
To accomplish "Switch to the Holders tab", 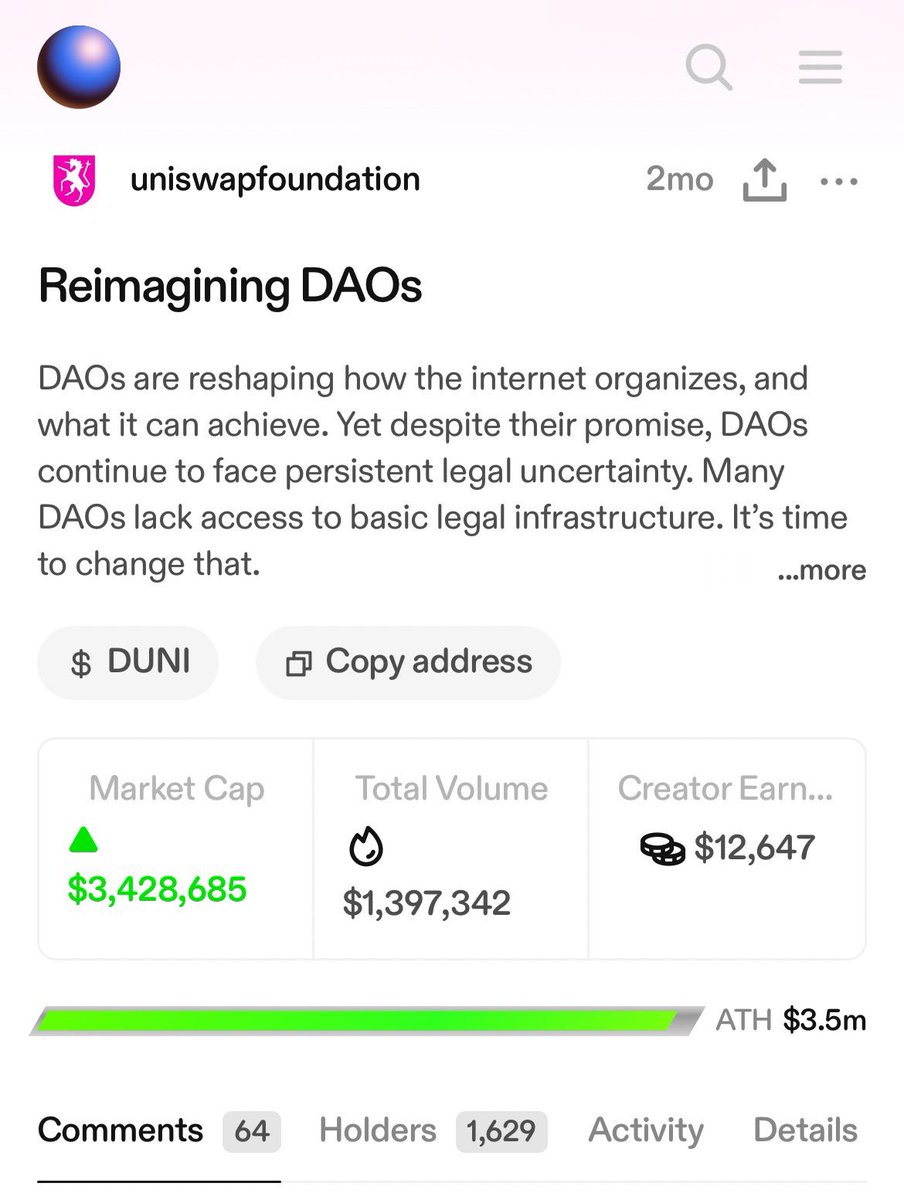I will tap(378, 1131).
